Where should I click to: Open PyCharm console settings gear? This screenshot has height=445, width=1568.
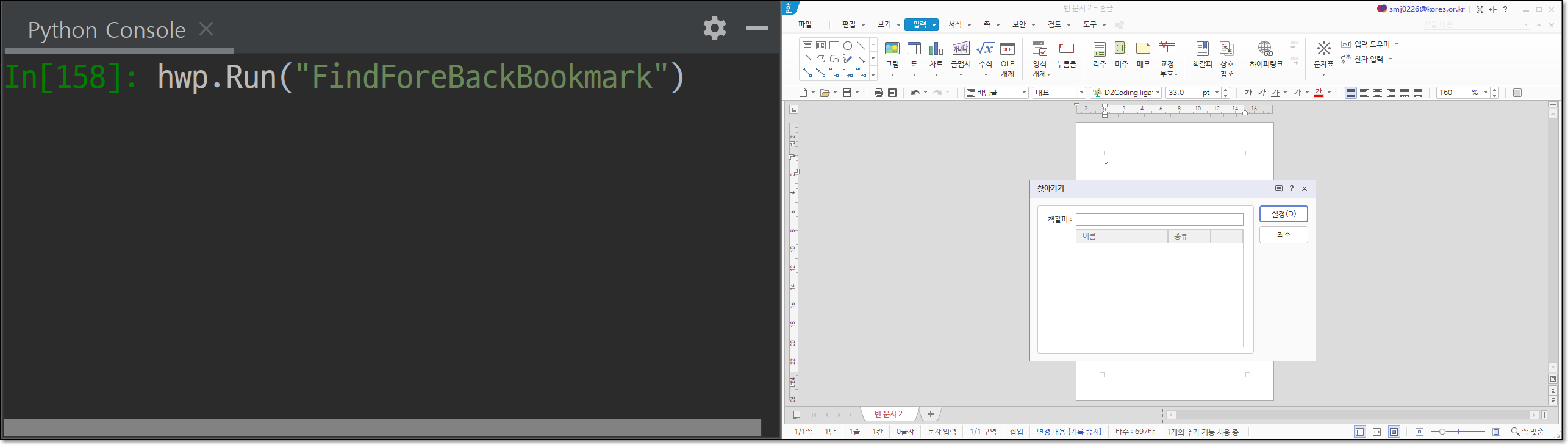point(715,28)
